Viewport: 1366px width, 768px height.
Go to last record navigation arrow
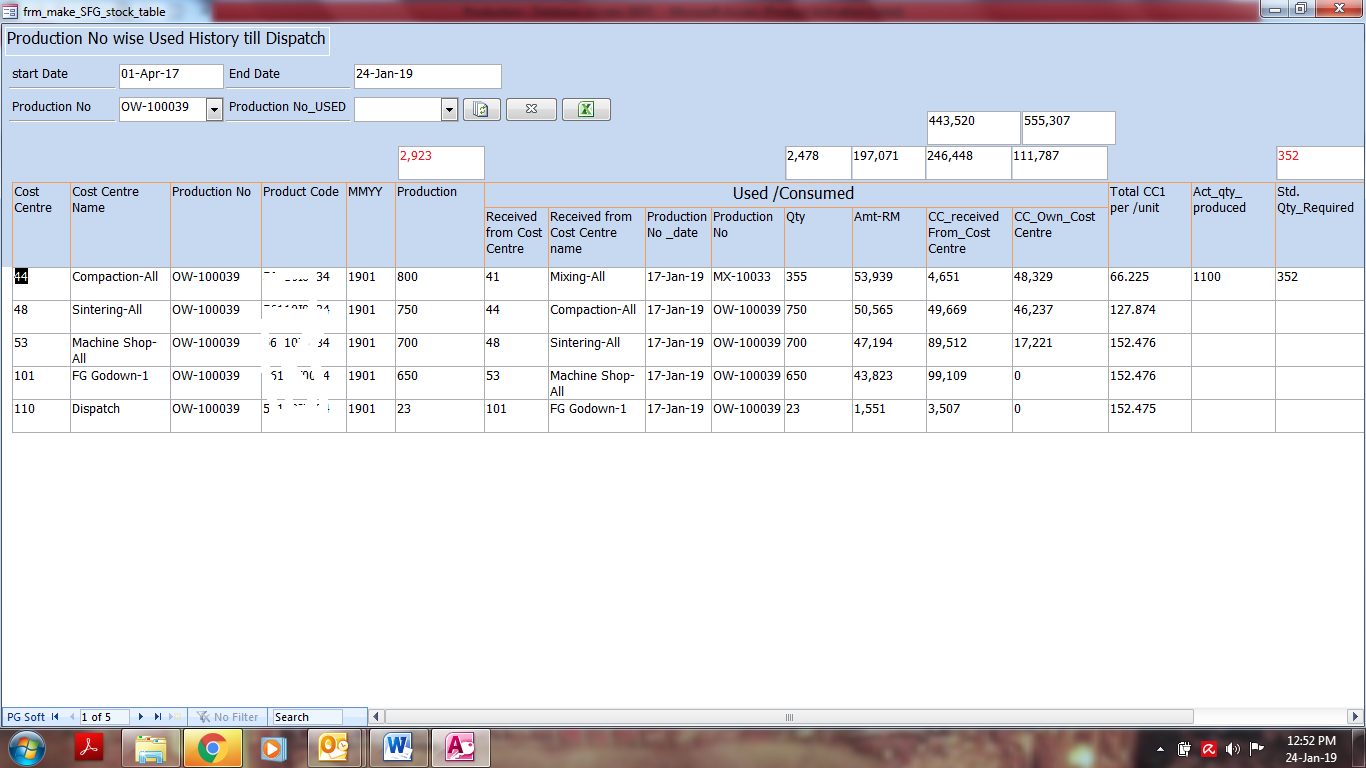tap(158, 717)
